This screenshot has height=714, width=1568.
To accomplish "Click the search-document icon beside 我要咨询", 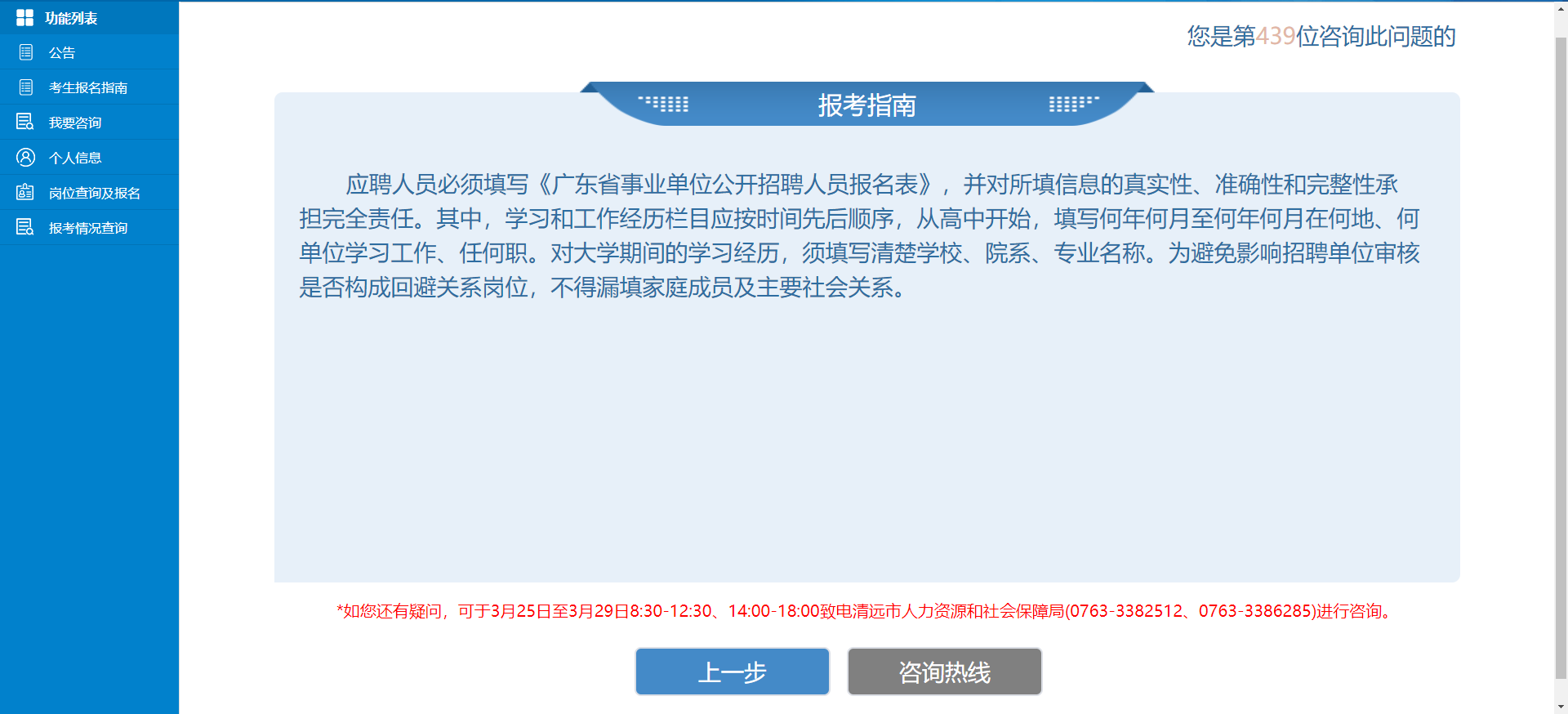I will [x=25, y=123].
